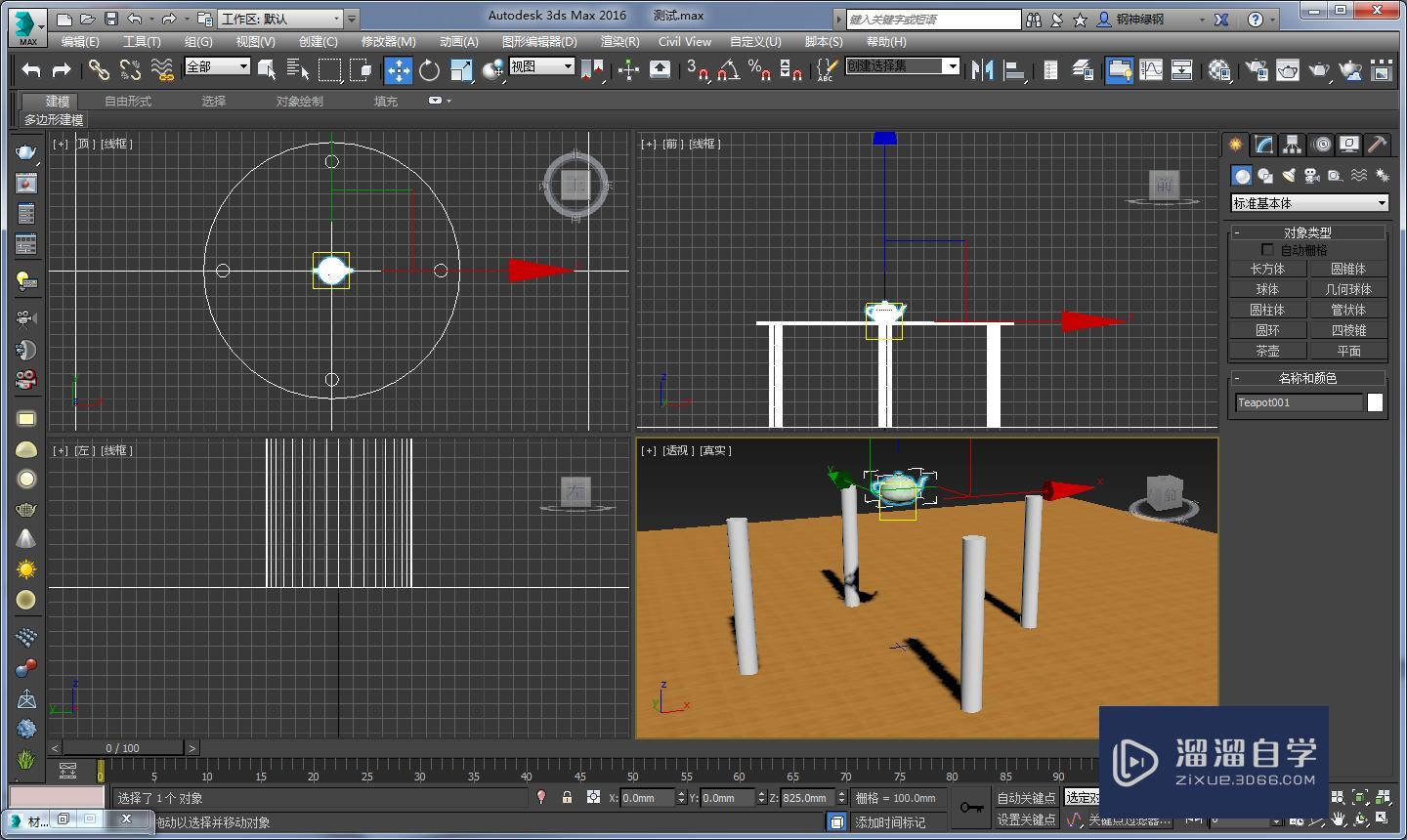Screen dimensions: 1407x840
Task: Open the Hierarchy command panel tab
Action: [1293, 145]
